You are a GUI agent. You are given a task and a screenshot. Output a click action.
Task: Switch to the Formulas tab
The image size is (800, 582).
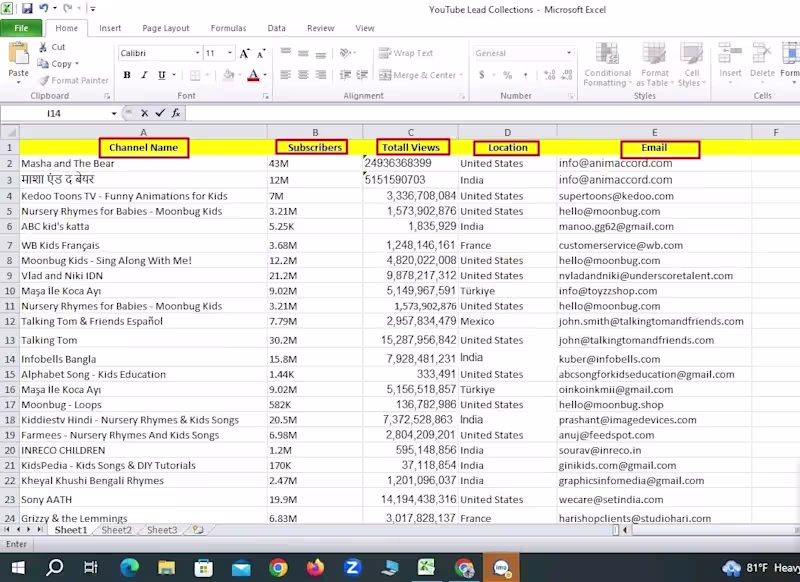tap(228, 28)
